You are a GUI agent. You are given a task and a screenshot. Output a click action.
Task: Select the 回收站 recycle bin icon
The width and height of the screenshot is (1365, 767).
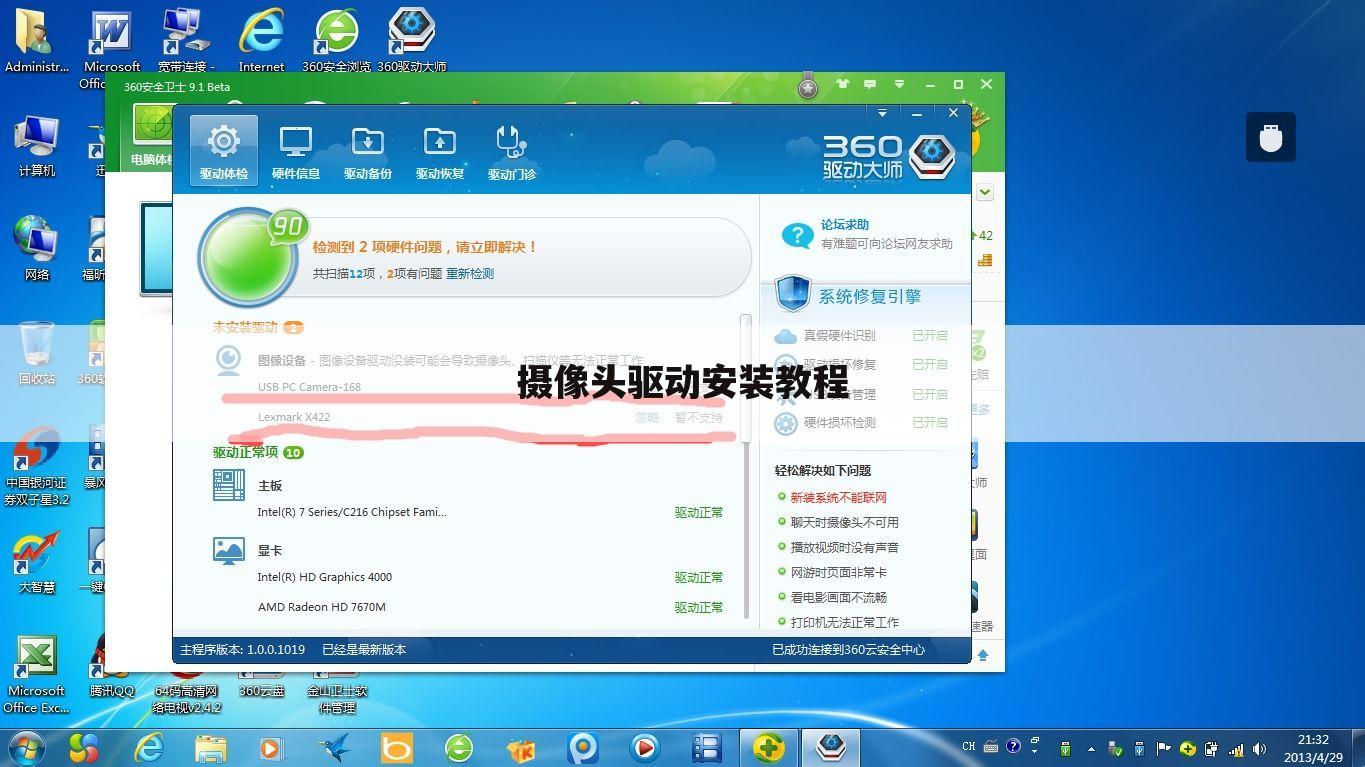[37, 353]
